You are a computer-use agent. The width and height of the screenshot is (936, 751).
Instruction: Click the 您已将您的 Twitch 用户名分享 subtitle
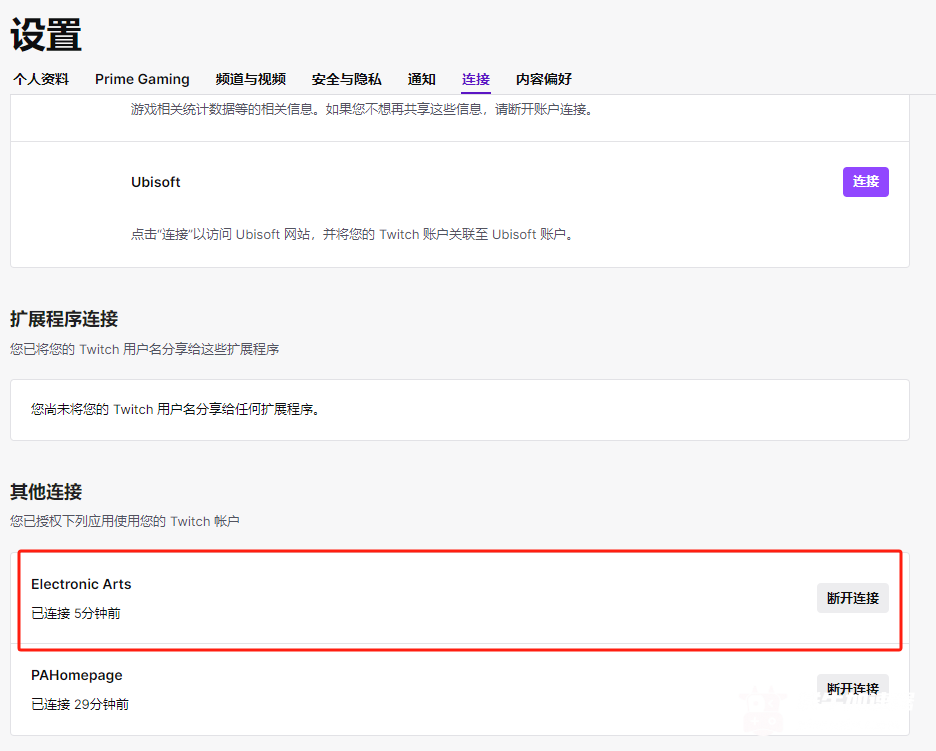pos(144,349)
